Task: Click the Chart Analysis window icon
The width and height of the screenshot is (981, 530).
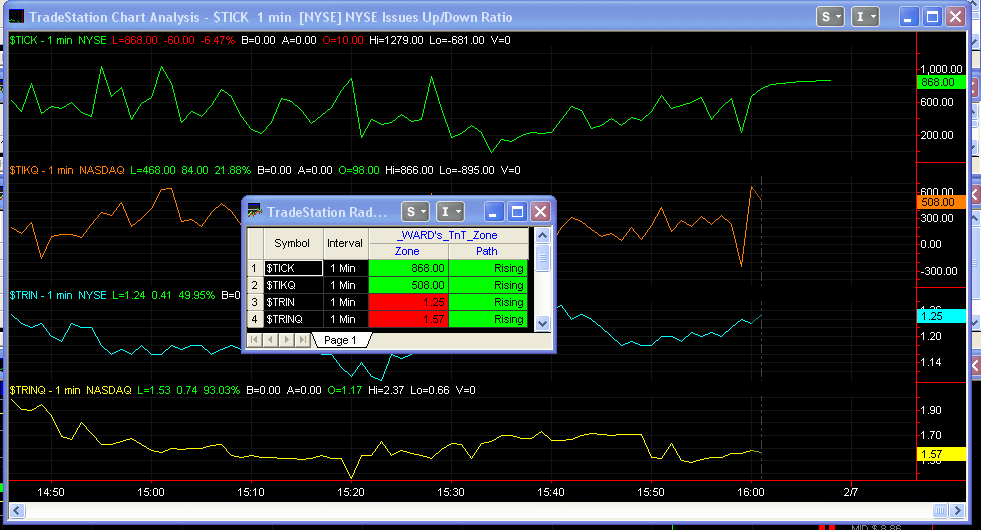Action: coord(17,17)
